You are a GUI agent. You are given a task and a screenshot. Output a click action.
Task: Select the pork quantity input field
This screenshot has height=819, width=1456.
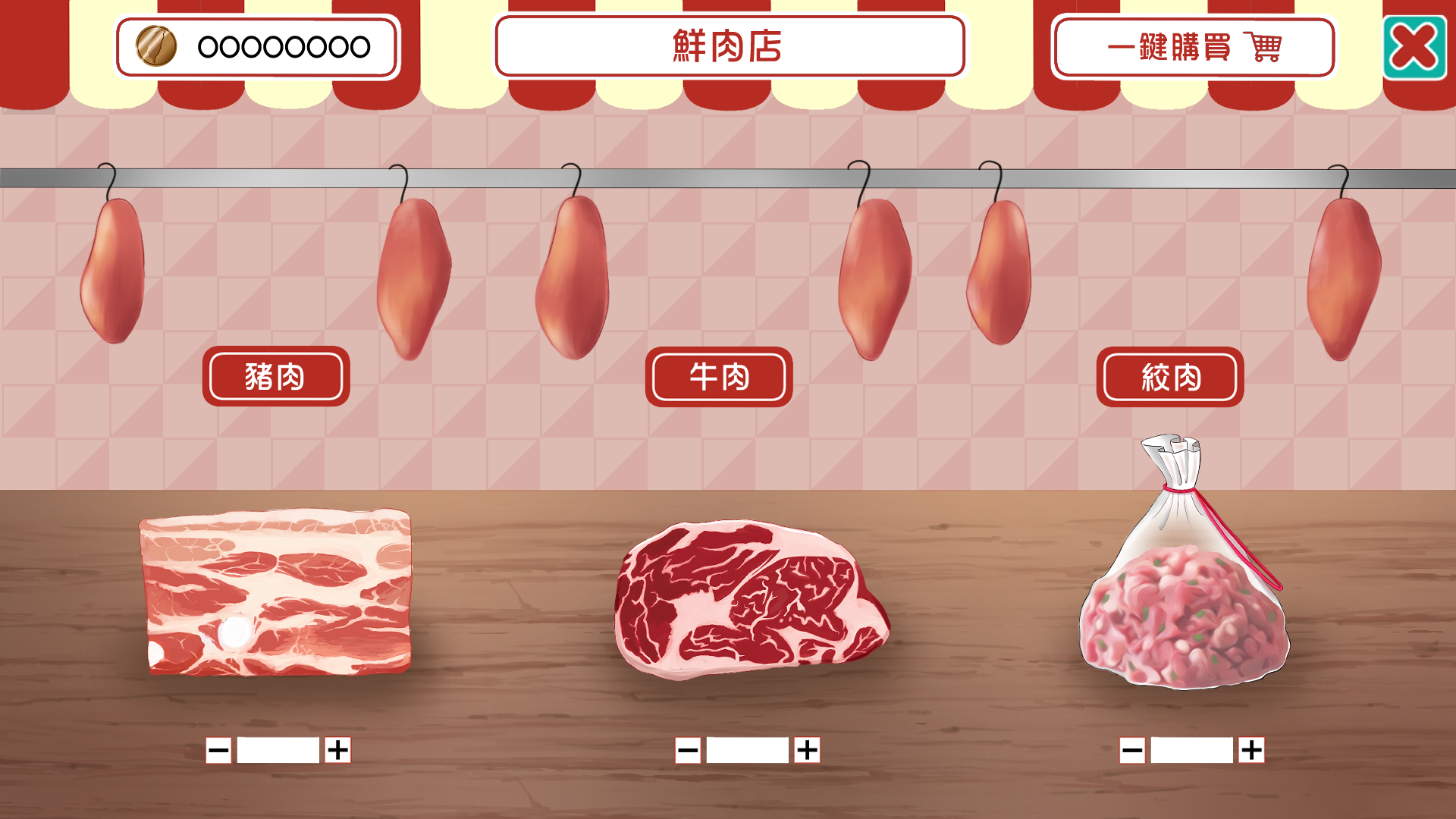278,750
